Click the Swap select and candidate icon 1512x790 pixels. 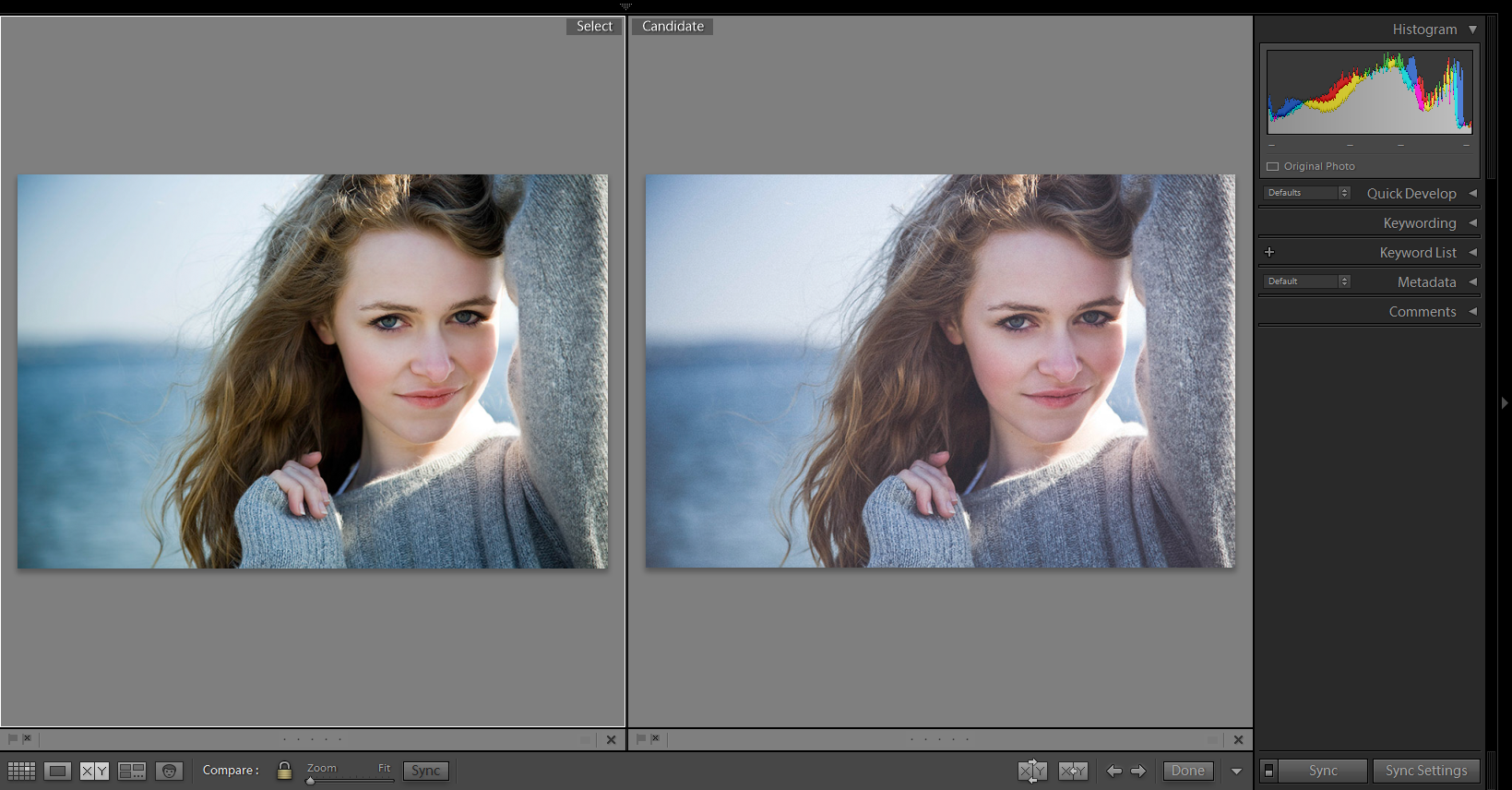coord(1032,771)
